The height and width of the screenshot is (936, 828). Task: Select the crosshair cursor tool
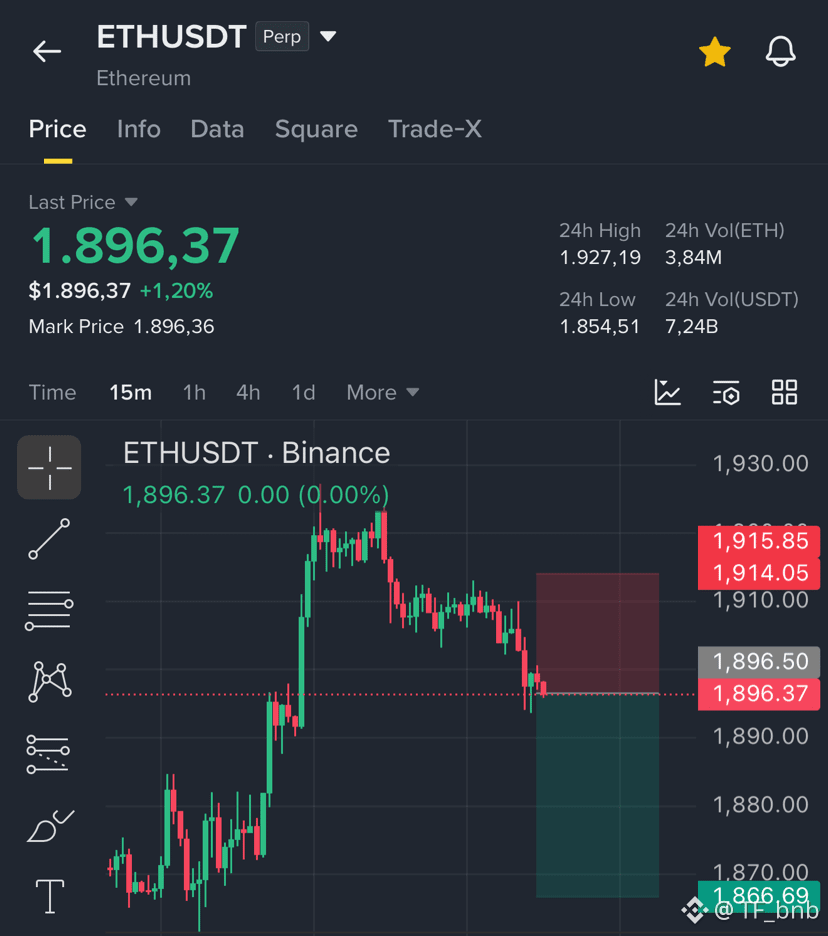pyautogui.click(x=50, y=467)
